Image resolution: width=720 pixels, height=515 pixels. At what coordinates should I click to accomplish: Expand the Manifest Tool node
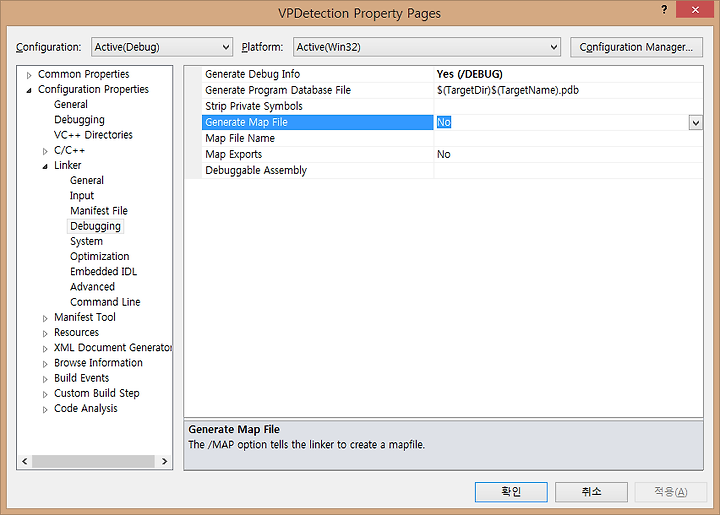tap(45, 318)
